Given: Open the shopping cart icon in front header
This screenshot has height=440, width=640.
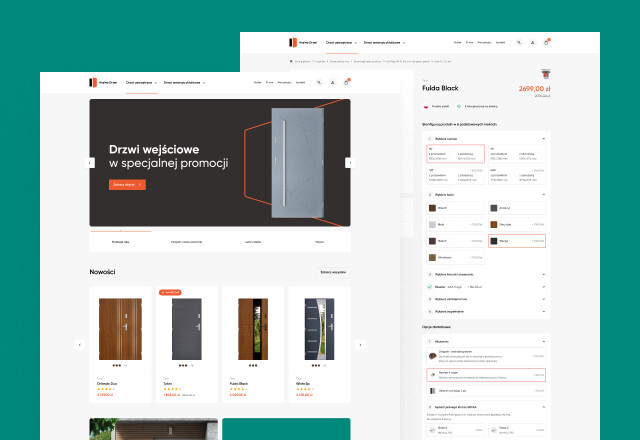Looking at the screenshot, I should [x=345, y=82].
